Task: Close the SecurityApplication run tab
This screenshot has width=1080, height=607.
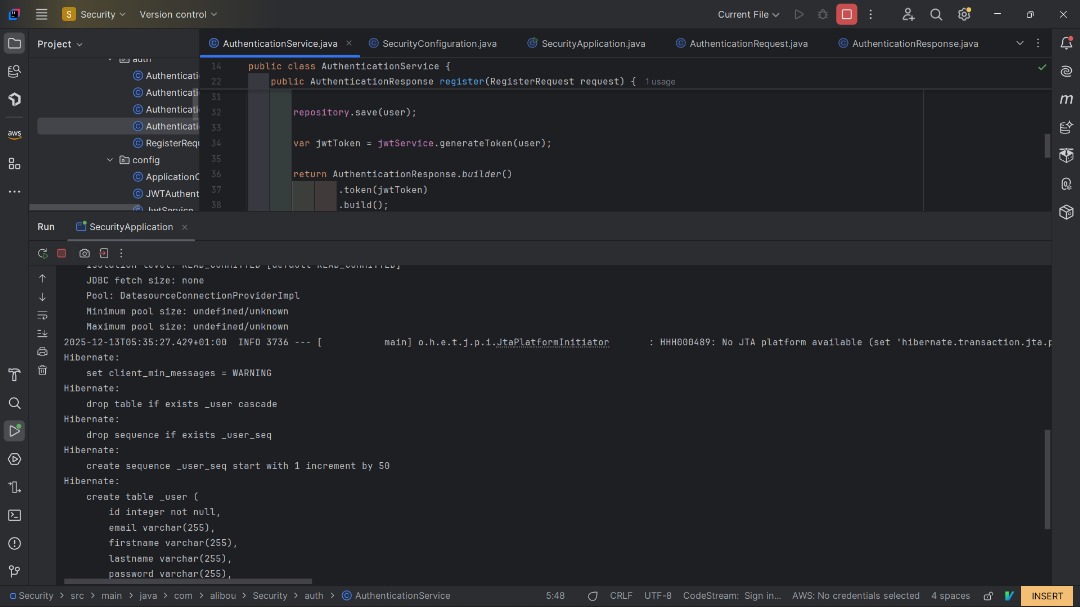Action: (185, 227)
